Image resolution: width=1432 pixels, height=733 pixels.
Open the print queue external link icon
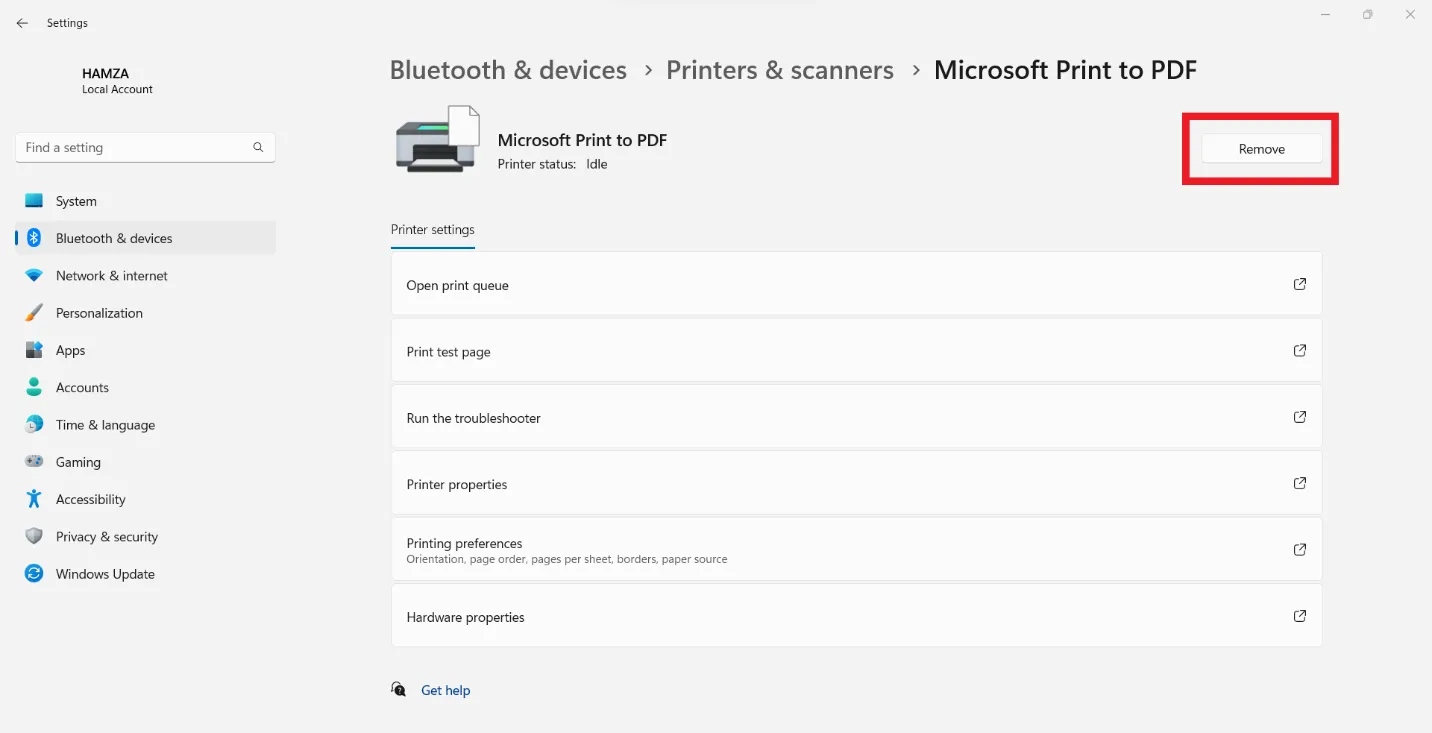tap(1299, 284)
